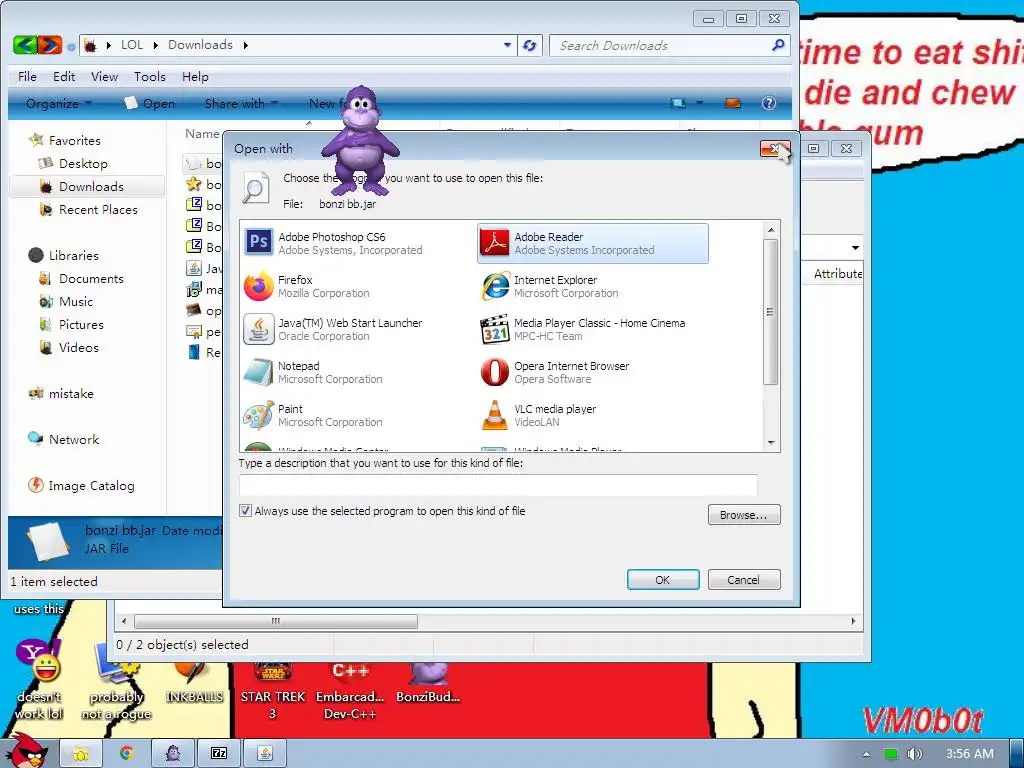Open Music library in sidebar

(x=76, y=302)
